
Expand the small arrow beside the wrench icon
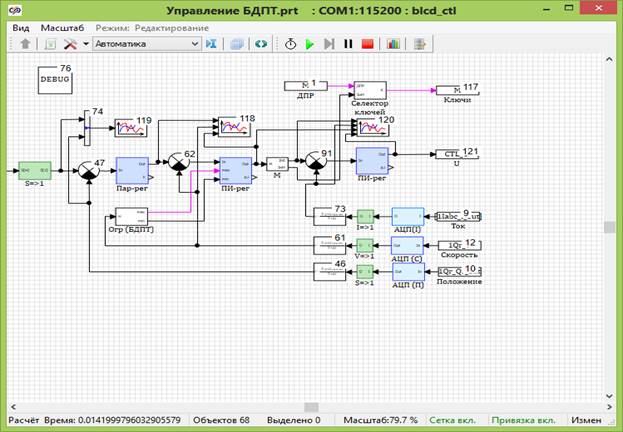tap(85, 44)
